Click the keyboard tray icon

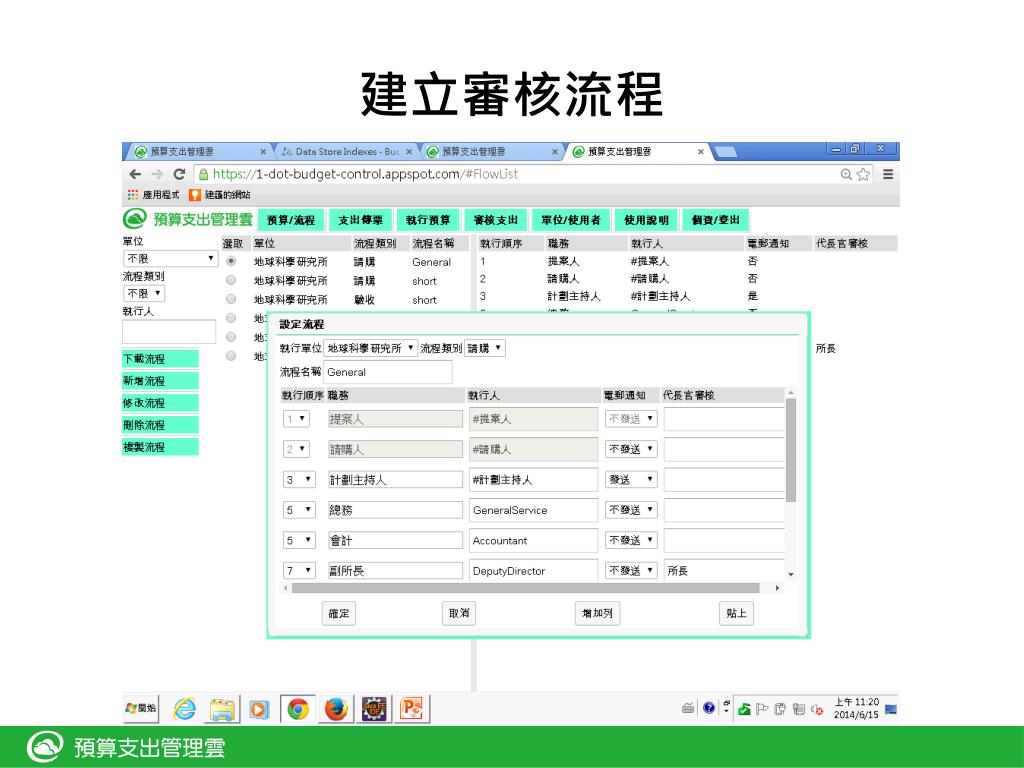(x=688, y=708)
